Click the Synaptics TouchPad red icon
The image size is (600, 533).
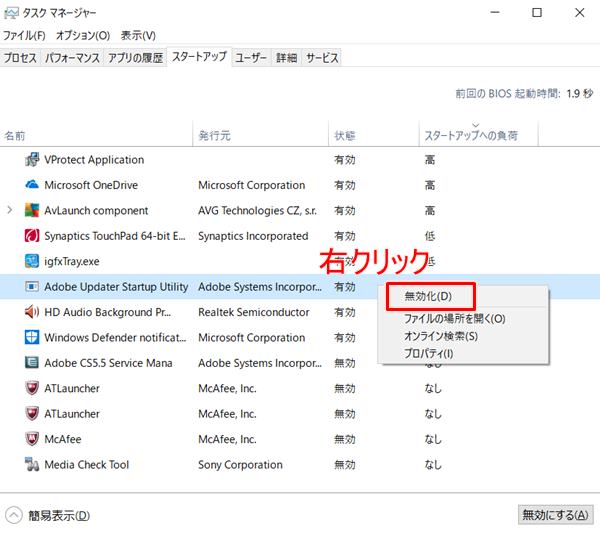tap(32, 236)
